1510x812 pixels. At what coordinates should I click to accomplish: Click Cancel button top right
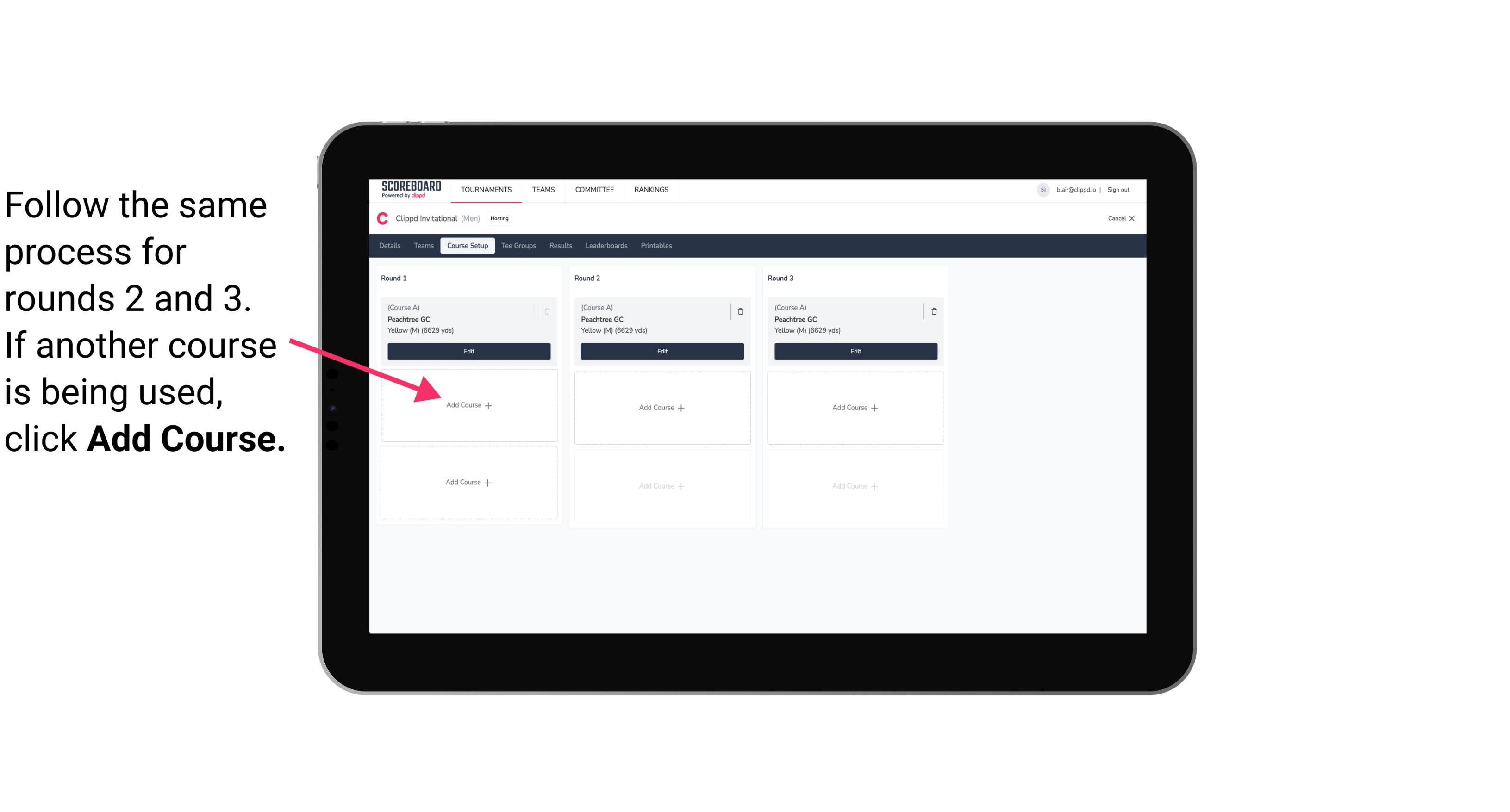pyautogui.click(x=1118, y=217)
